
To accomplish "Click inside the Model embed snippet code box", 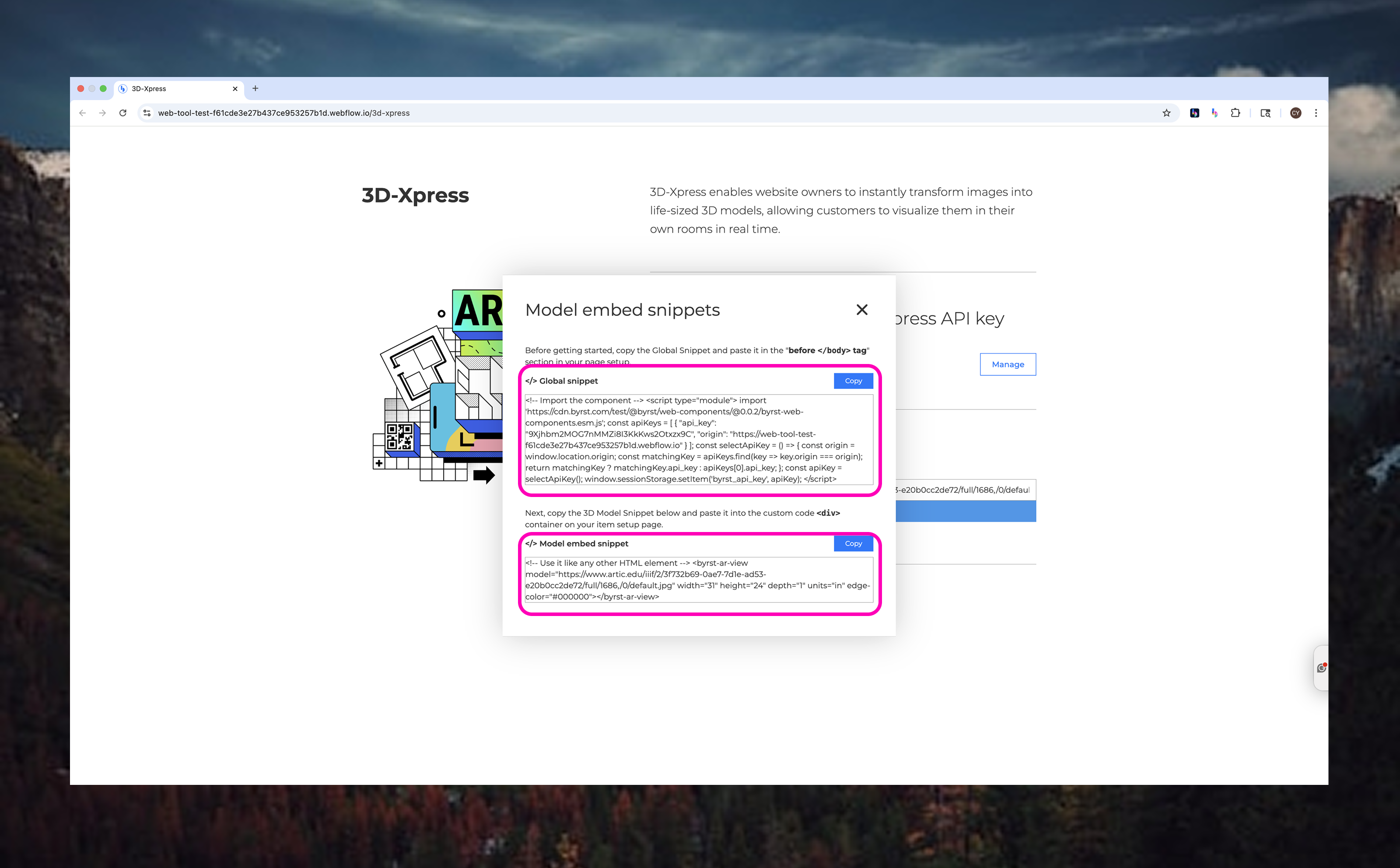I will click(x=698, y=580).
